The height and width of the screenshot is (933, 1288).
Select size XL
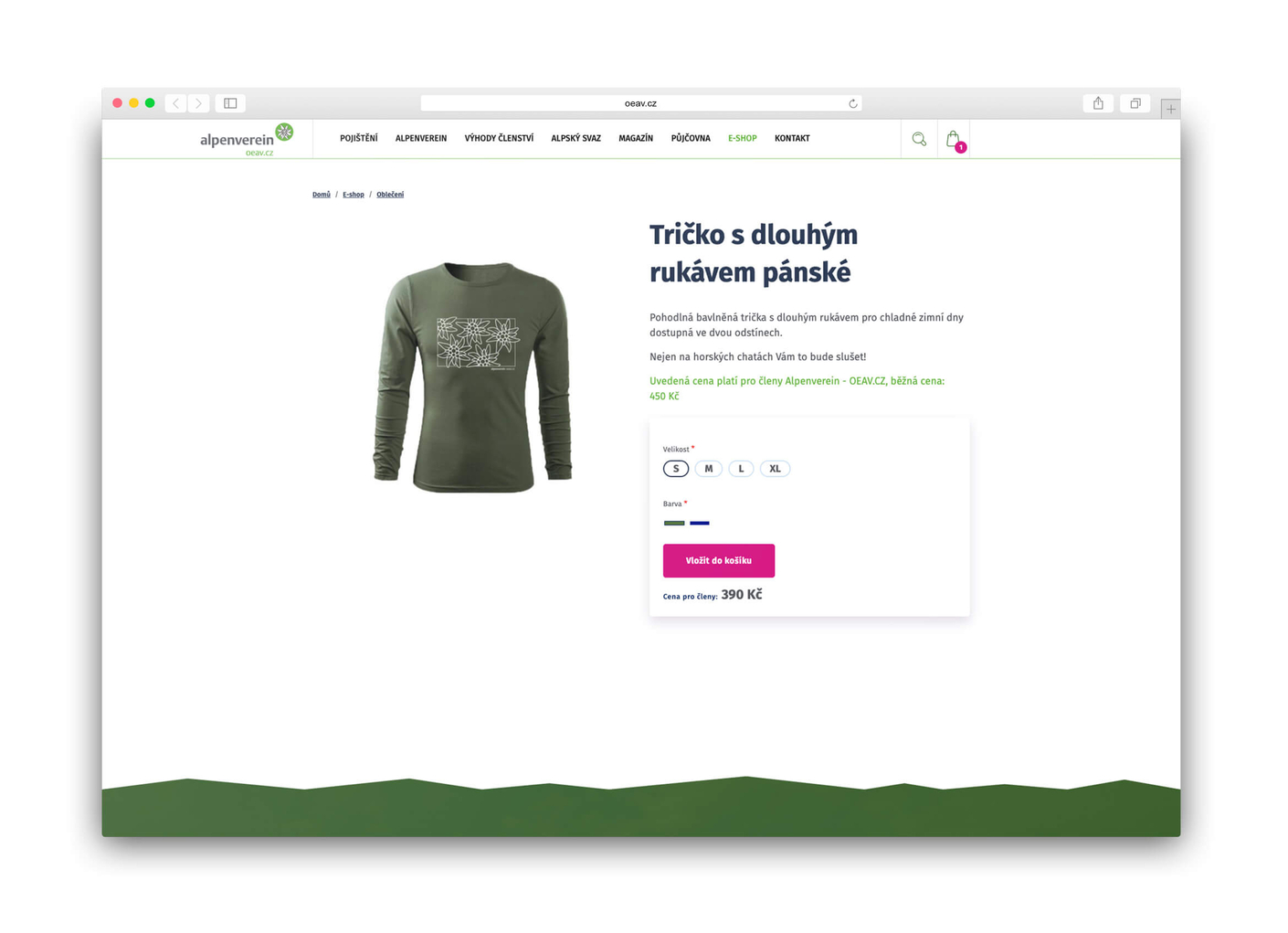775,469
